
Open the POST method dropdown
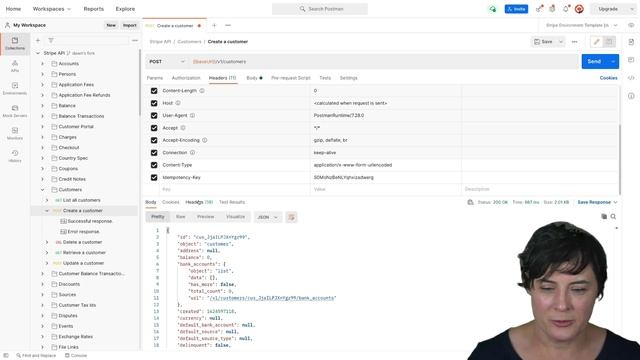pos(167,62)
